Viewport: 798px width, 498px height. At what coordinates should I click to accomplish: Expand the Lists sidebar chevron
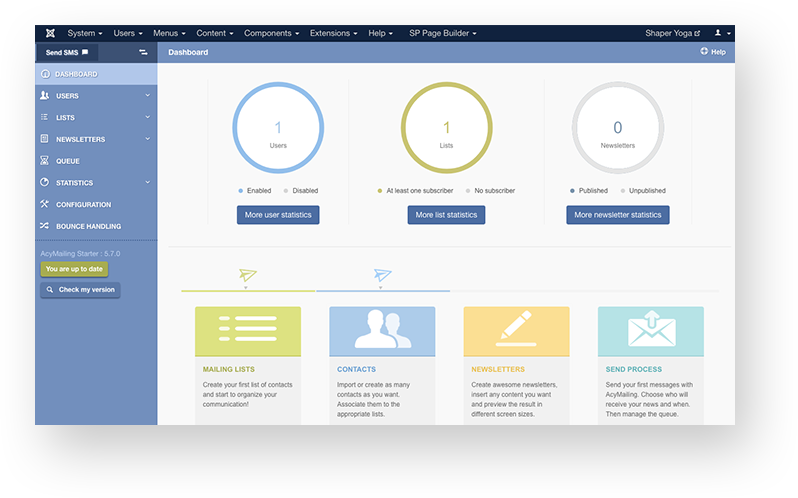148,117
